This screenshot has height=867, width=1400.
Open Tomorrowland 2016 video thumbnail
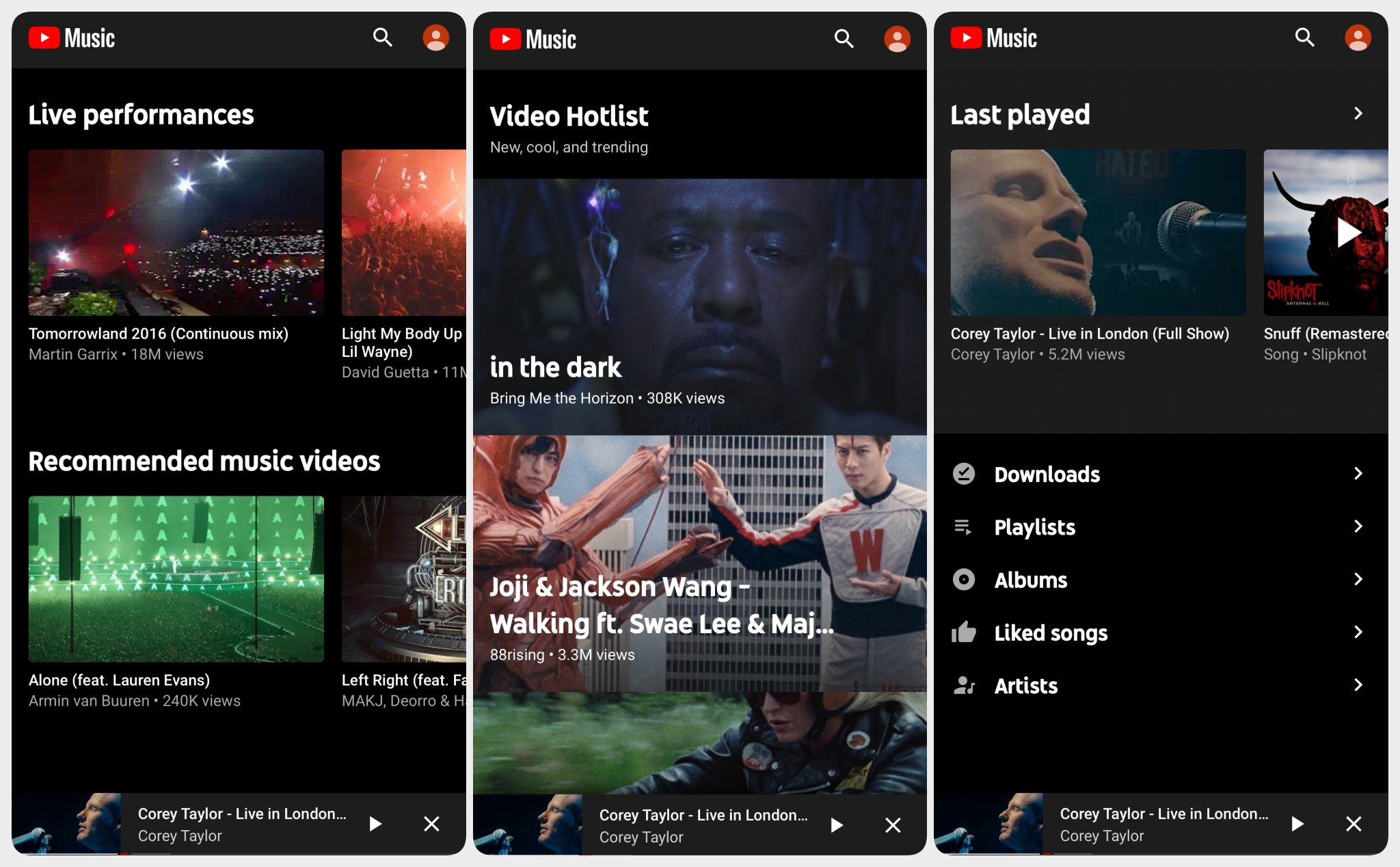click(x=176, y=232)
